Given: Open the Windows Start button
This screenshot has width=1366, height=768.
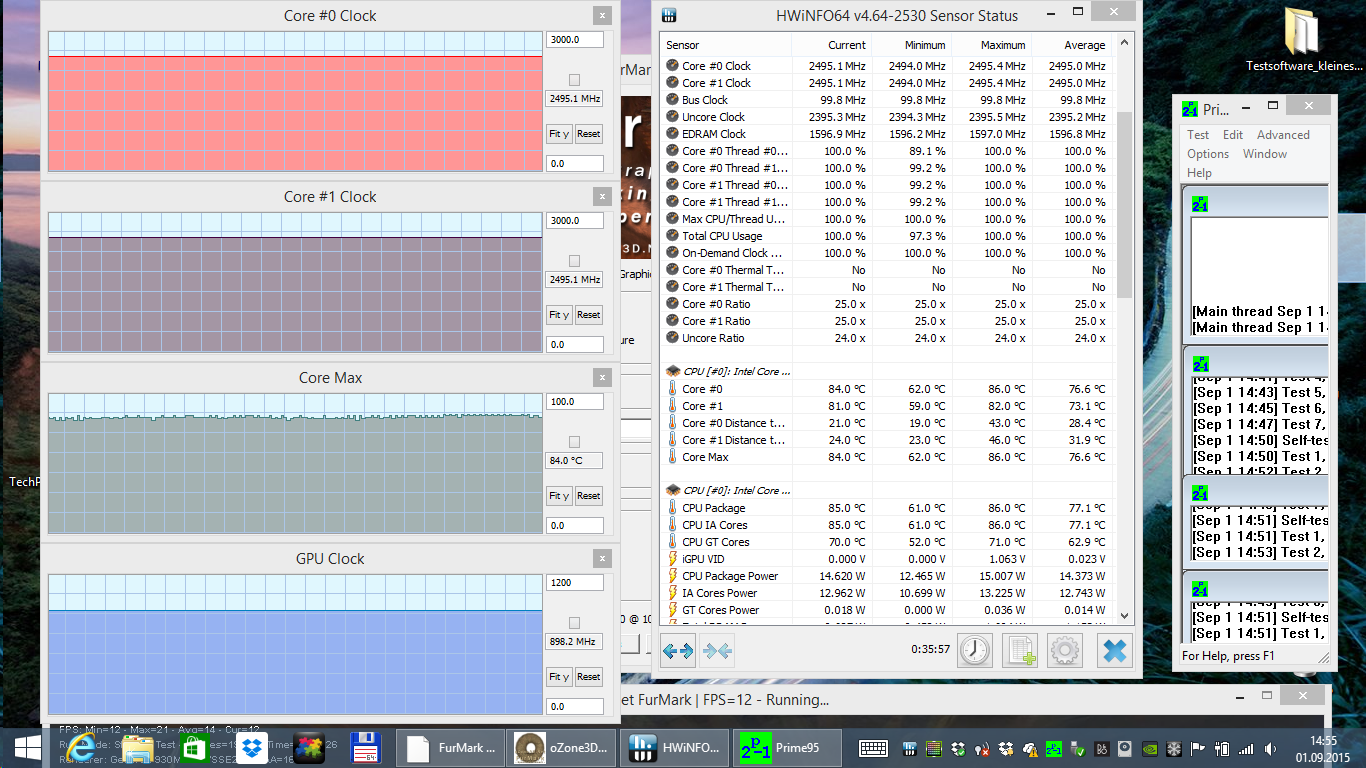Looking at the screenshot, I should pyautogui.click(x=28, y=748).
